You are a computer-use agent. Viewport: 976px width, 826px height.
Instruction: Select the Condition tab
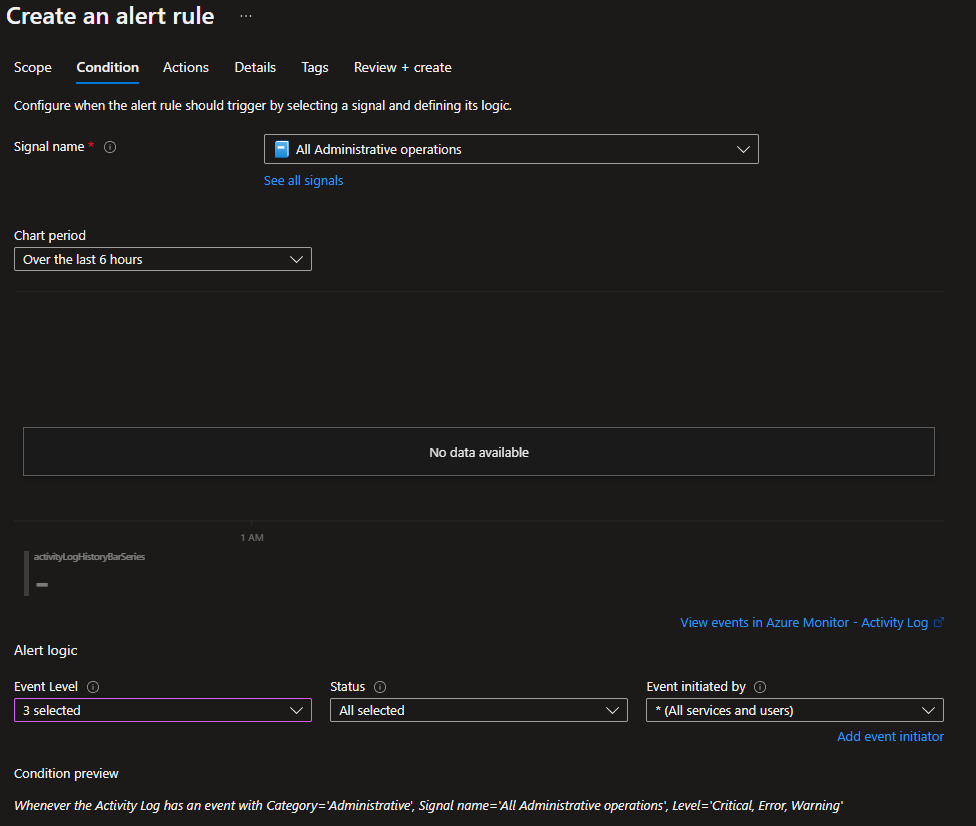tap(108, 67)
